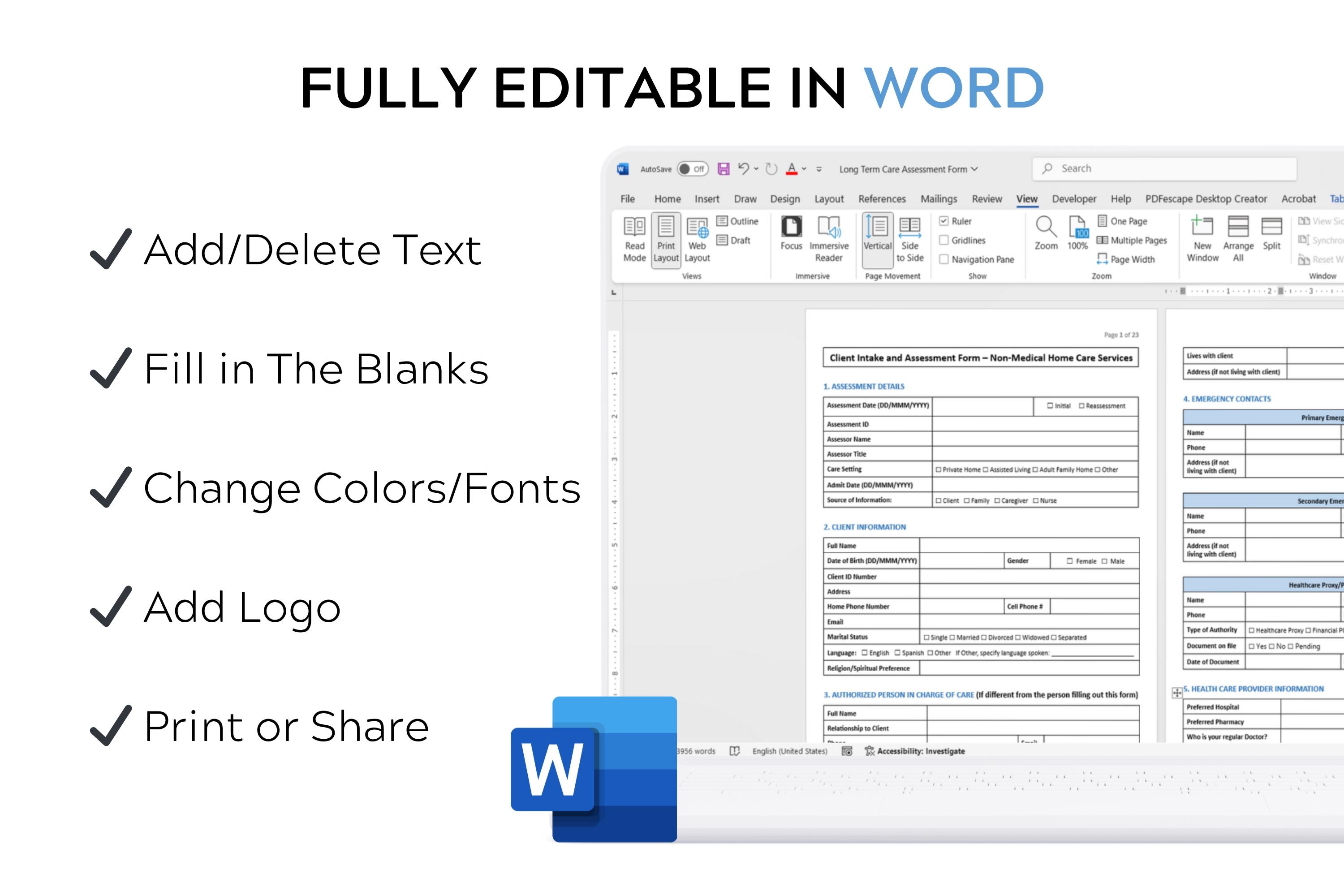Image resolution: width=1344 pixels, height=896 pixels.
Task: Click the proofing book icon in status bar
Action: click(x=735, y=751)
